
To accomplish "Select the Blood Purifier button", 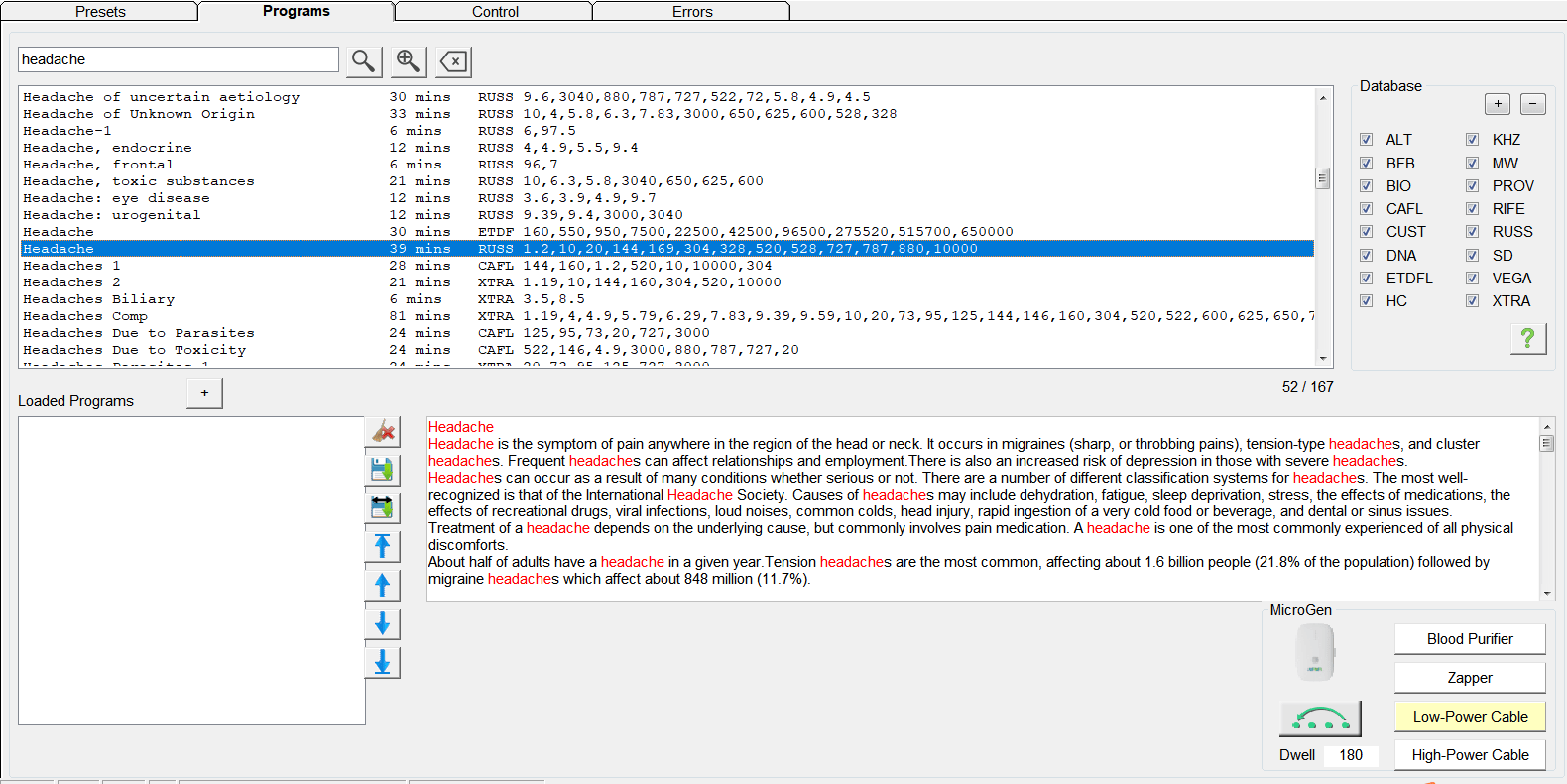I will 1470,639.
